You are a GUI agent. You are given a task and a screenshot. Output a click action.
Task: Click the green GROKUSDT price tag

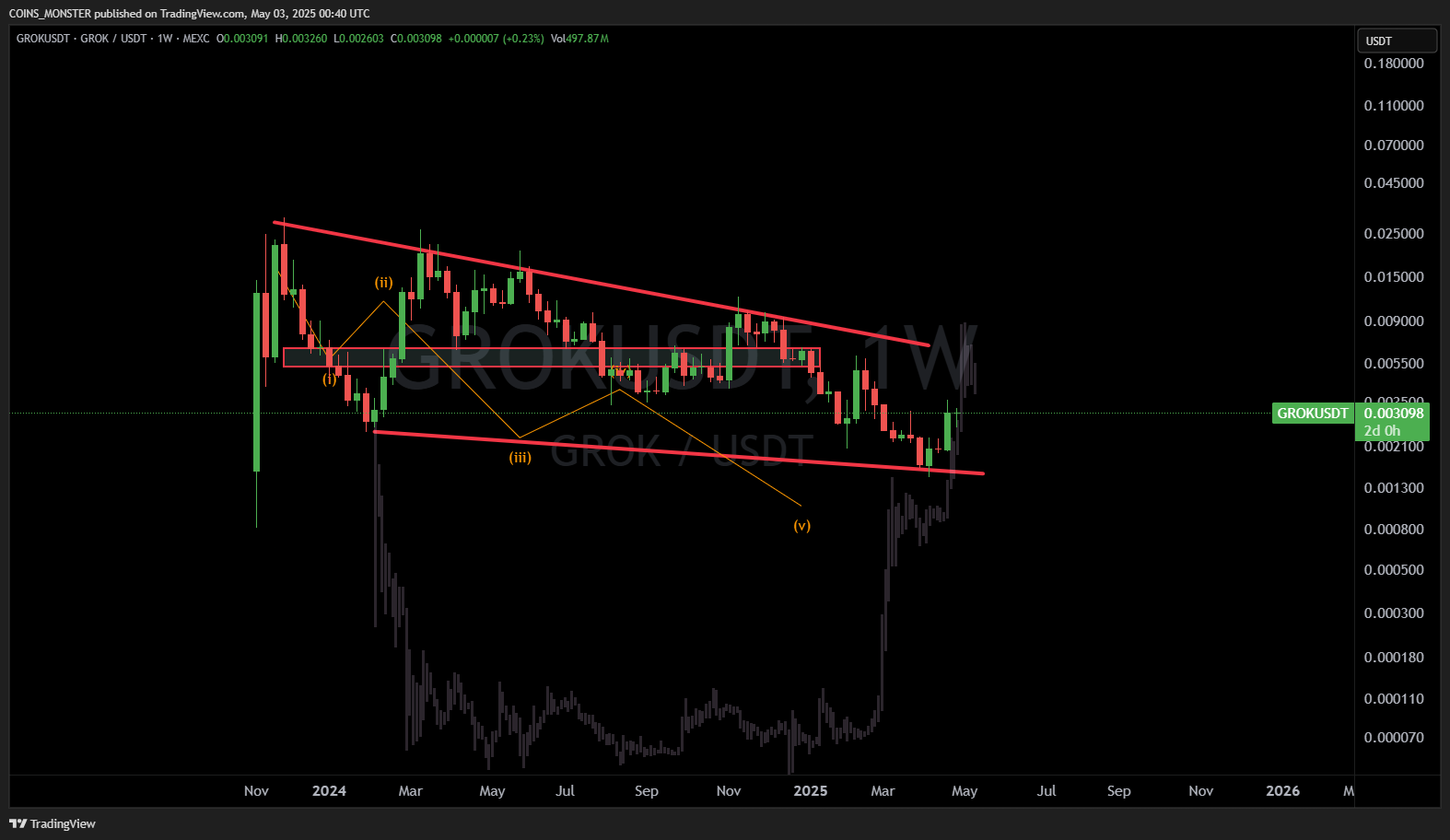(1312, 413)
